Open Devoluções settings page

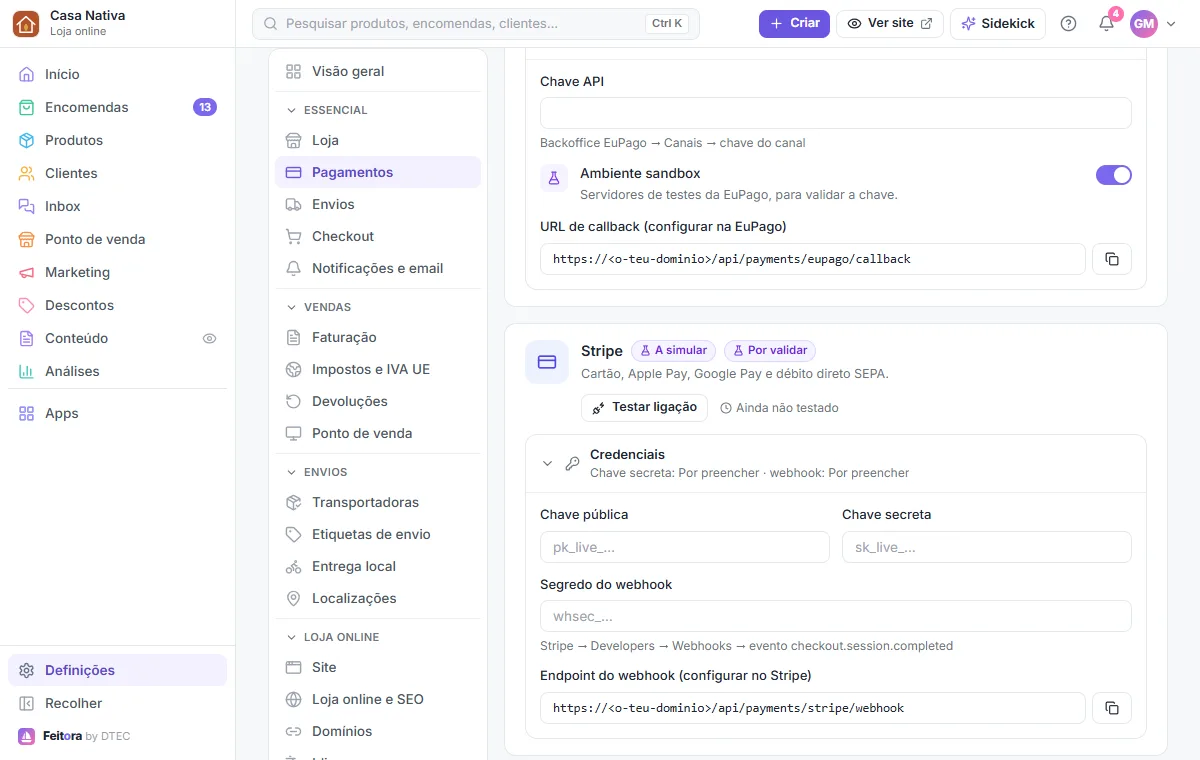[378, 401]
